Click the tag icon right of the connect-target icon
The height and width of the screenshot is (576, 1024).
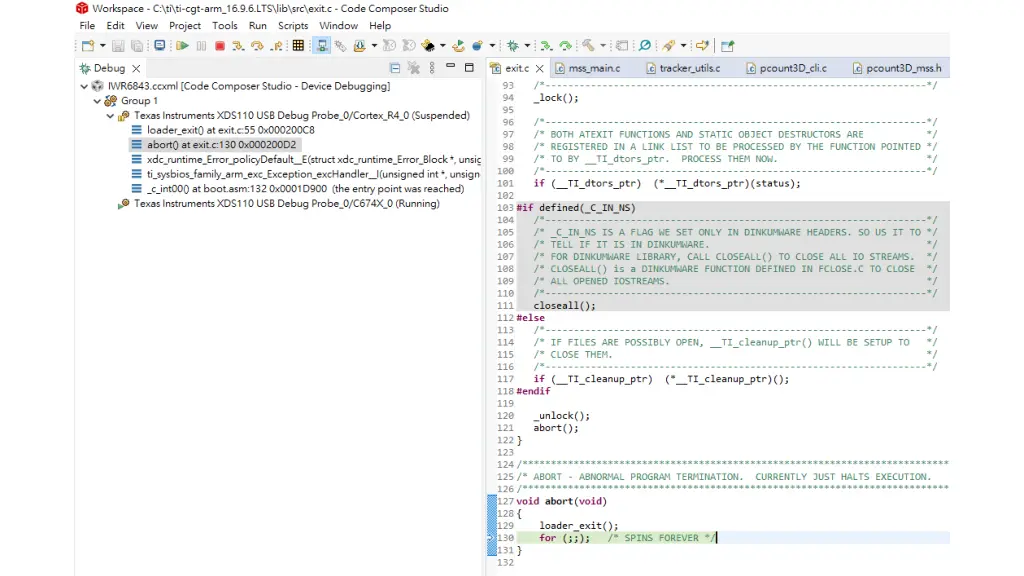pos(340,46)
